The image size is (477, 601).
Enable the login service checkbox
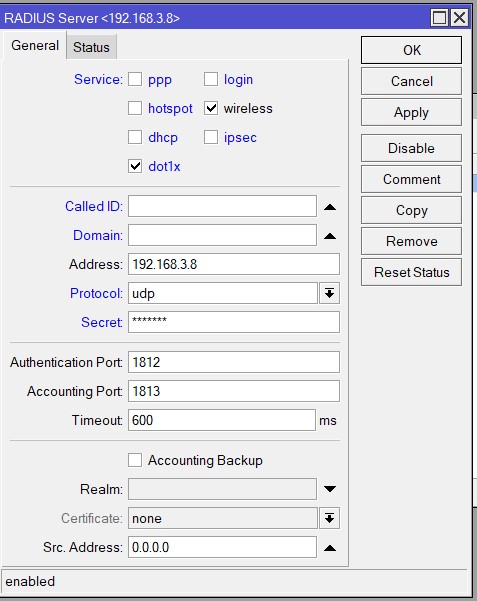click(x=211, y=79)
